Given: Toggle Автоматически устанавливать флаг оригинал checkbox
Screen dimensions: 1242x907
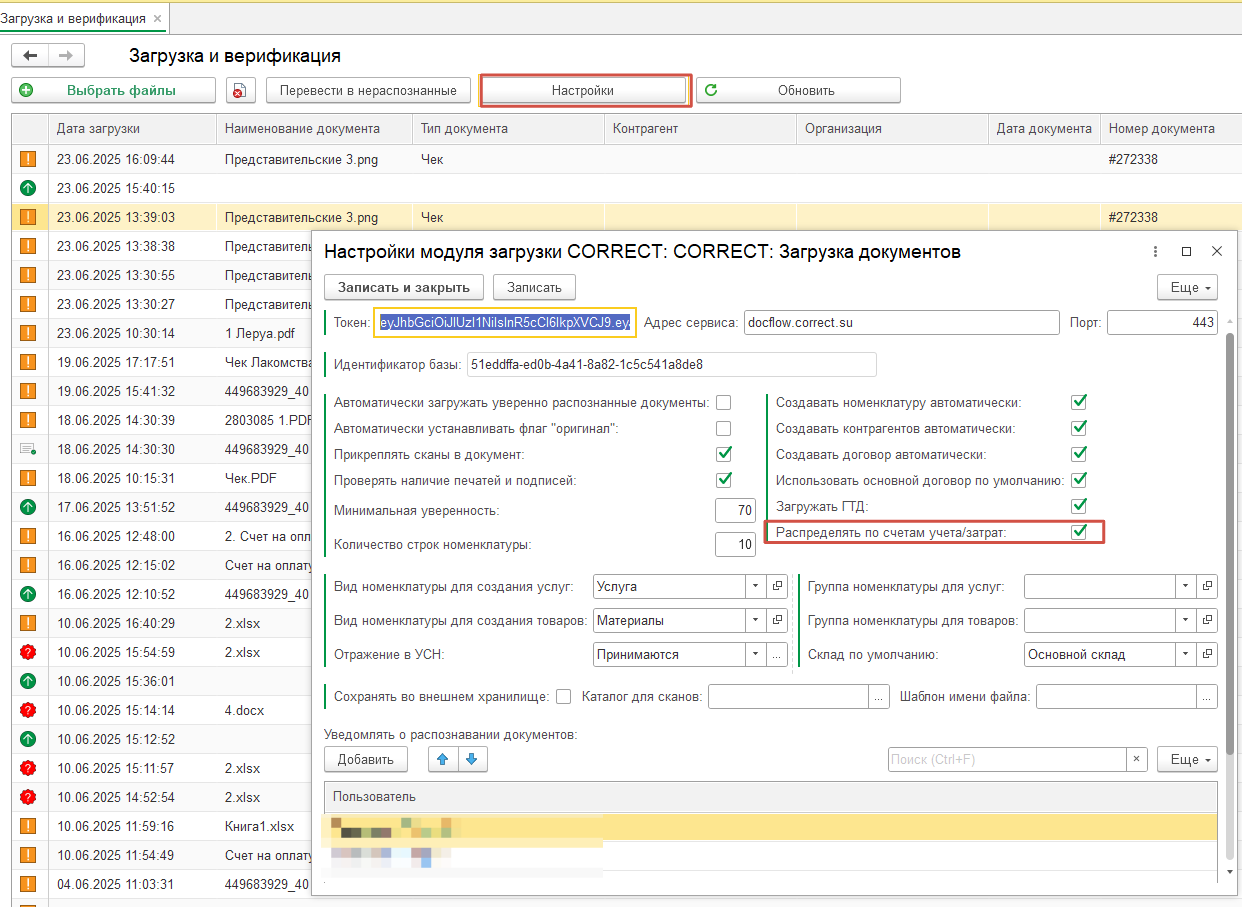Looking at the screenshot, I should click(x=724, y=428).
